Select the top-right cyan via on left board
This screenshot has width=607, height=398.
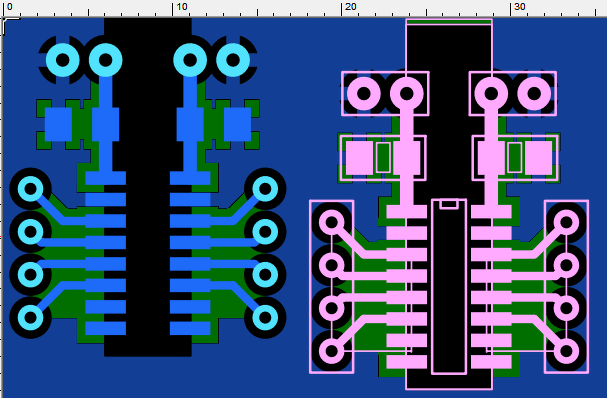pos(233,60)
